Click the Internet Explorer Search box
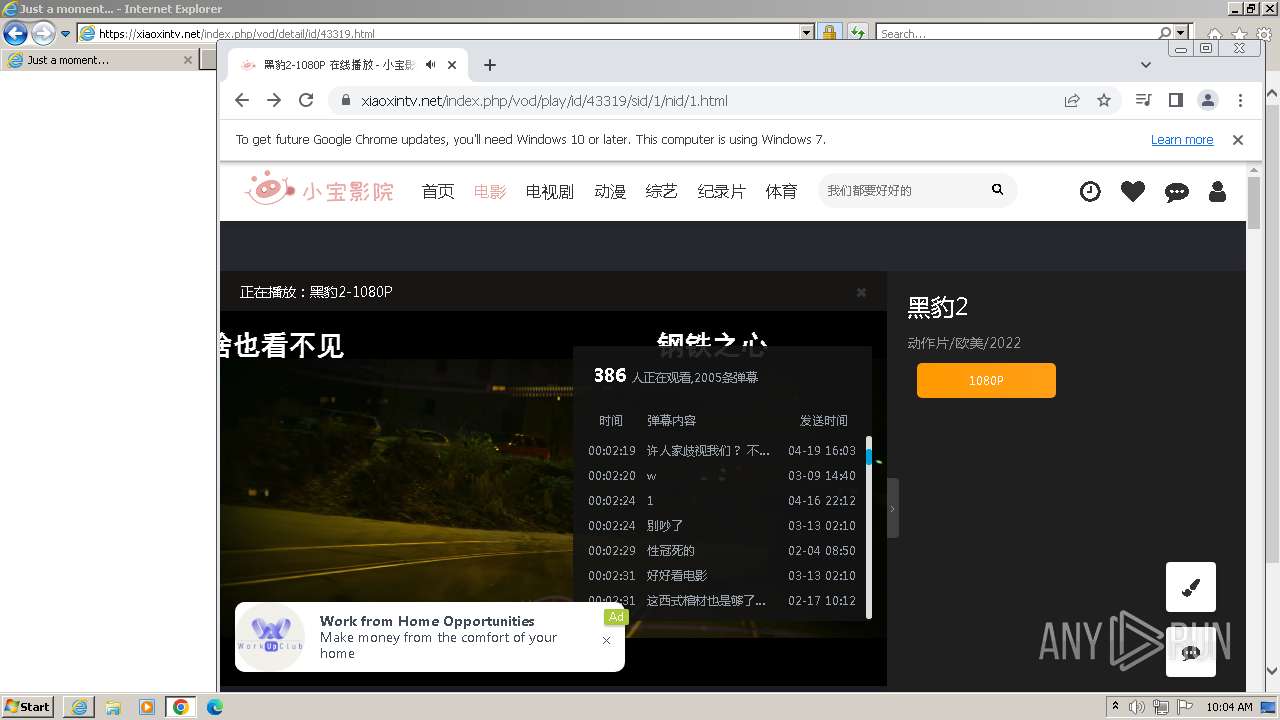 (1017, 33)
